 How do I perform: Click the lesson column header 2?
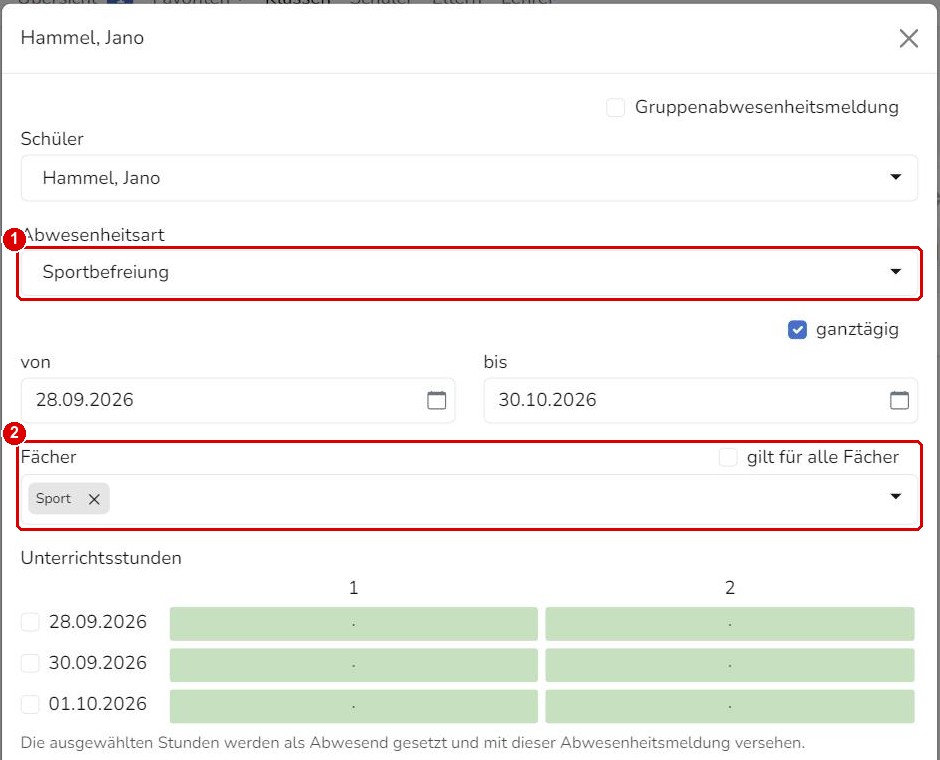coord(730,588)
